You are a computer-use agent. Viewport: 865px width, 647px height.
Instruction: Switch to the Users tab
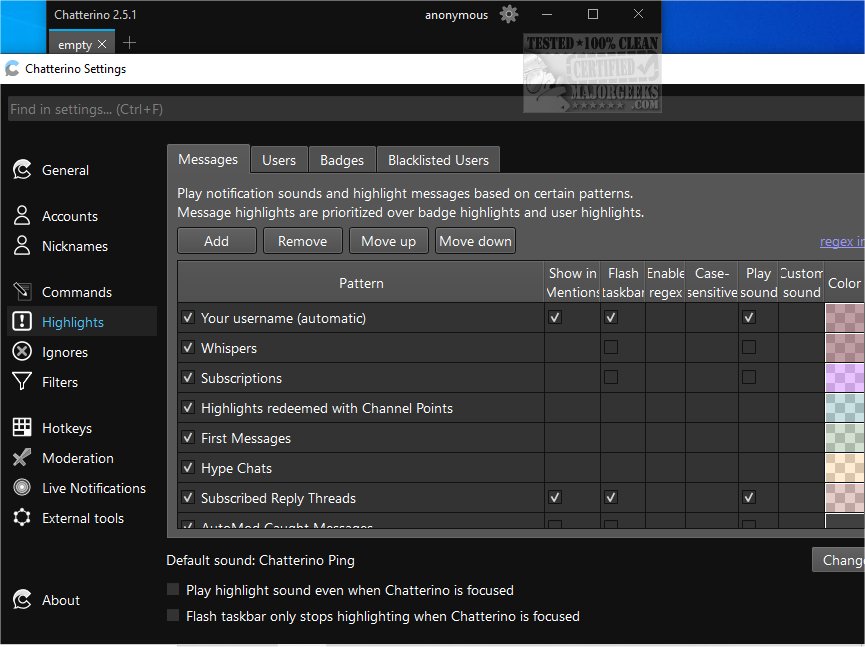coord(279,160)
